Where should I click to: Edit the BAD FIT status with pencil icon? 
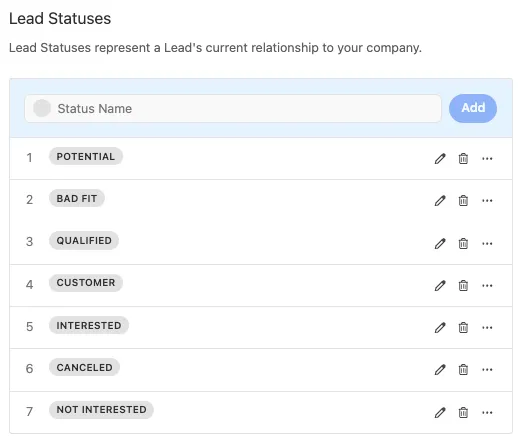(440, 201)
